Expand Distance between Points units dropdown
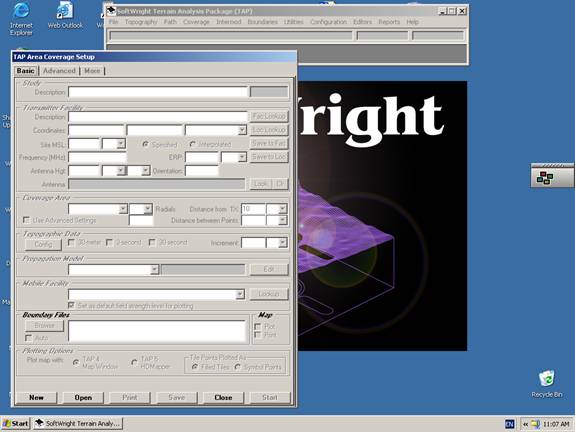Screen dimensions: 575x432 (282, 220)
